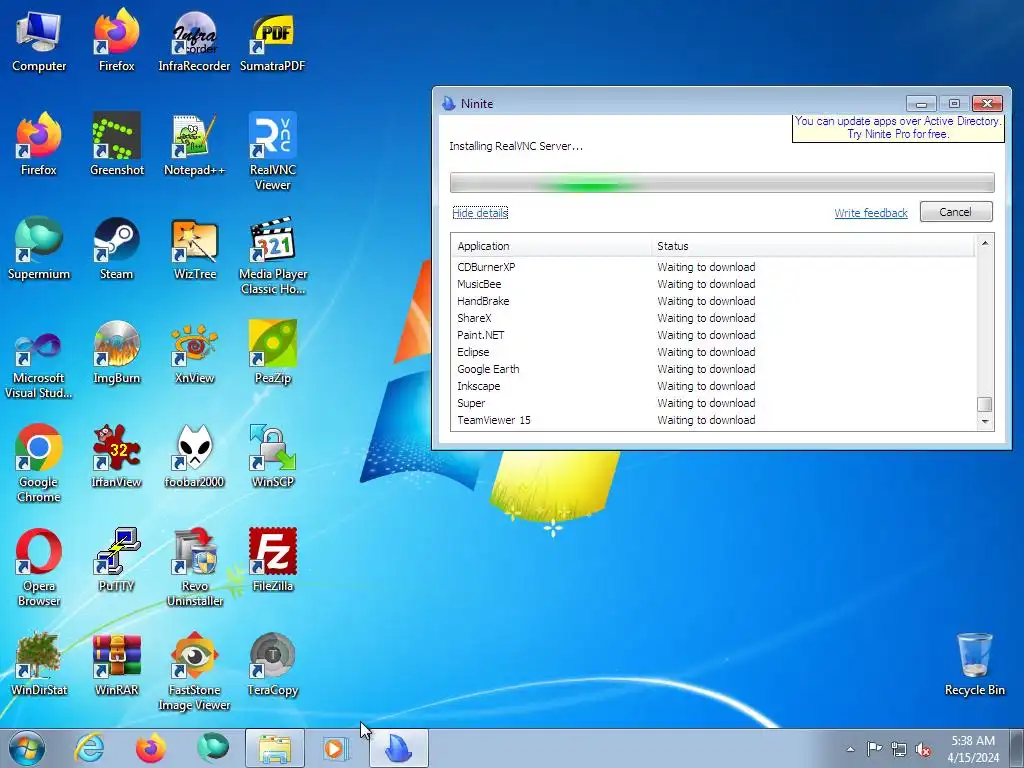Screen dimensions: 1024x768
Task: Minimize the Ninite window
Action: click(921, 103)
